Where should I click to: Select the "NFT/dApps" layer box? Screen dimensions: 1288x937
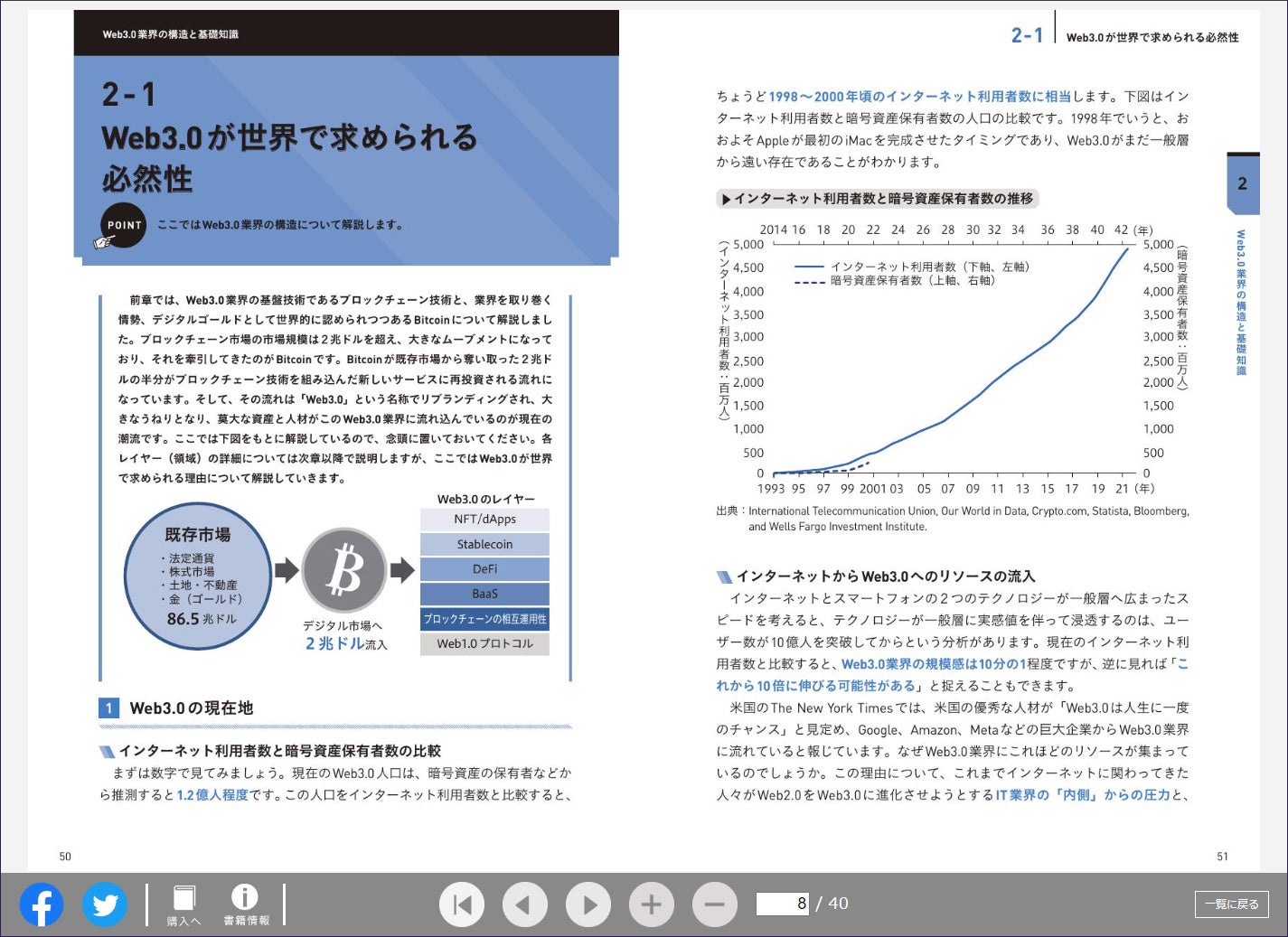(484, 520)
